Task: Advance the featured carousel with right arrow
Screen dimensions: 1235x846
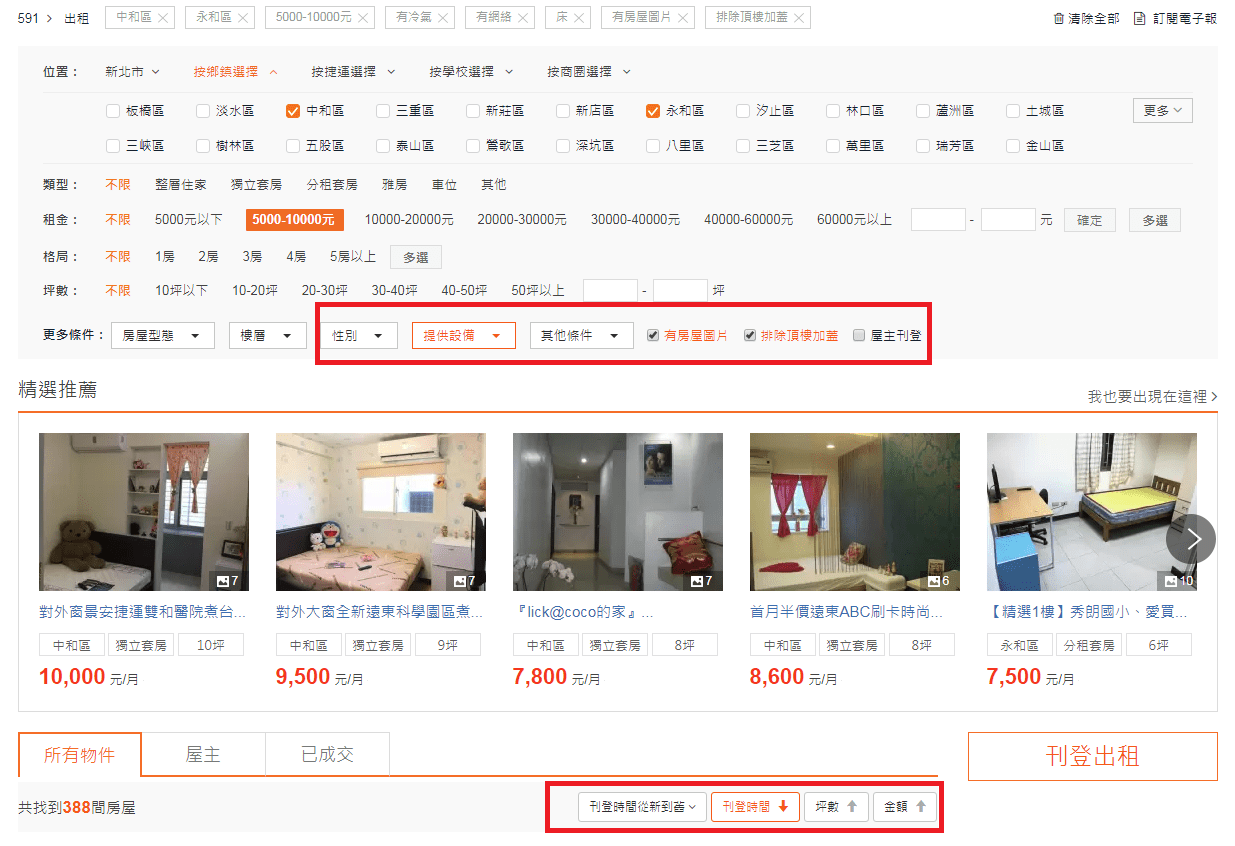Action: tap(1191, 539)
